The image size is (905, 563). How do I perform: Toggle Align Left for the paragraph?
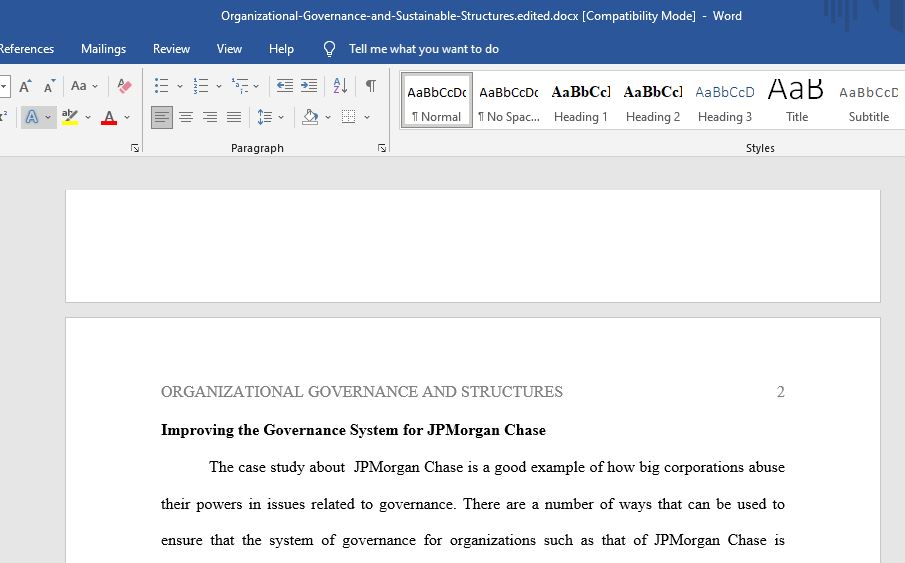click(x=162, y=117)
